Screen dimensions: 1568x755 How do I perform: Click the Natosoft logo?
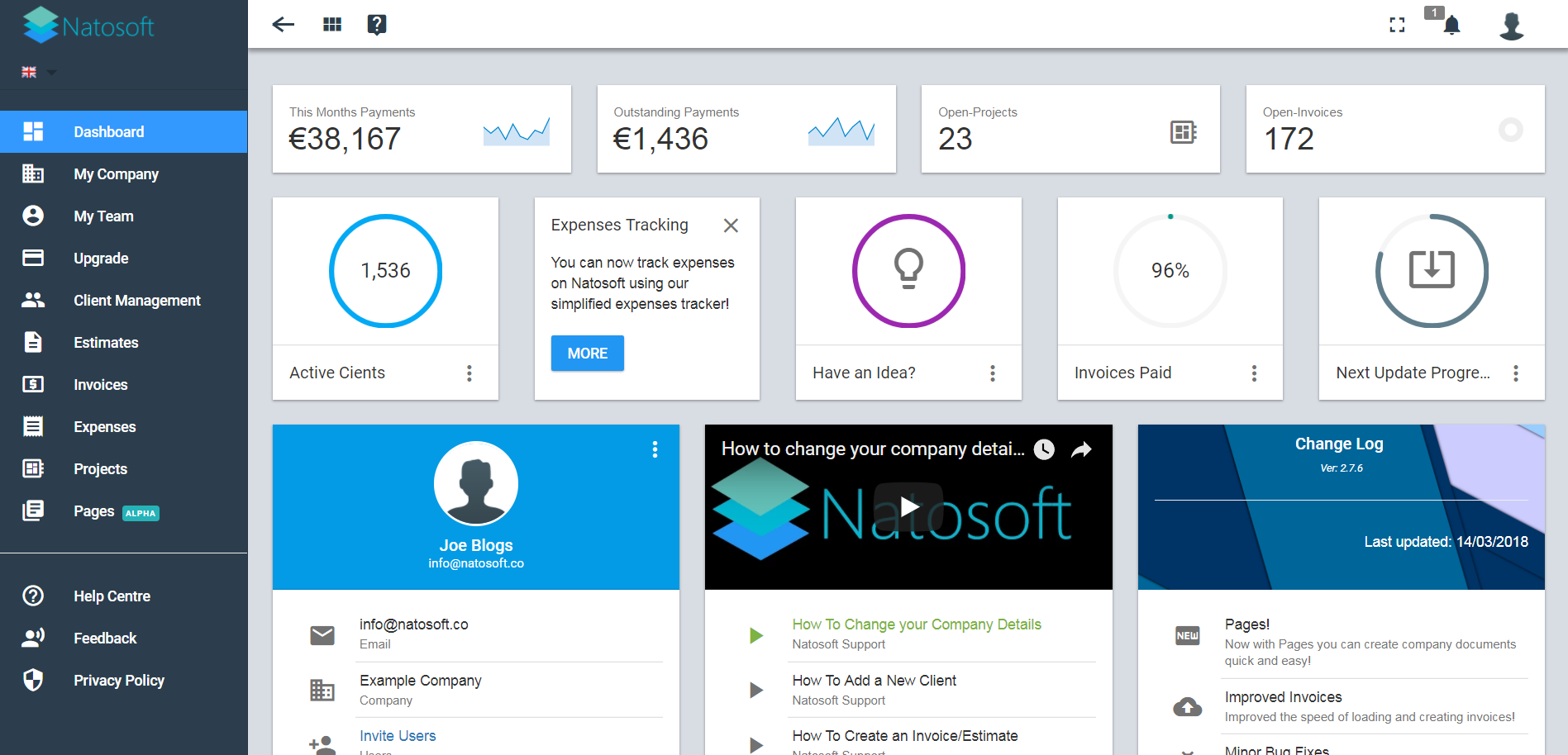pyautogui.click(x=88, y=26)
